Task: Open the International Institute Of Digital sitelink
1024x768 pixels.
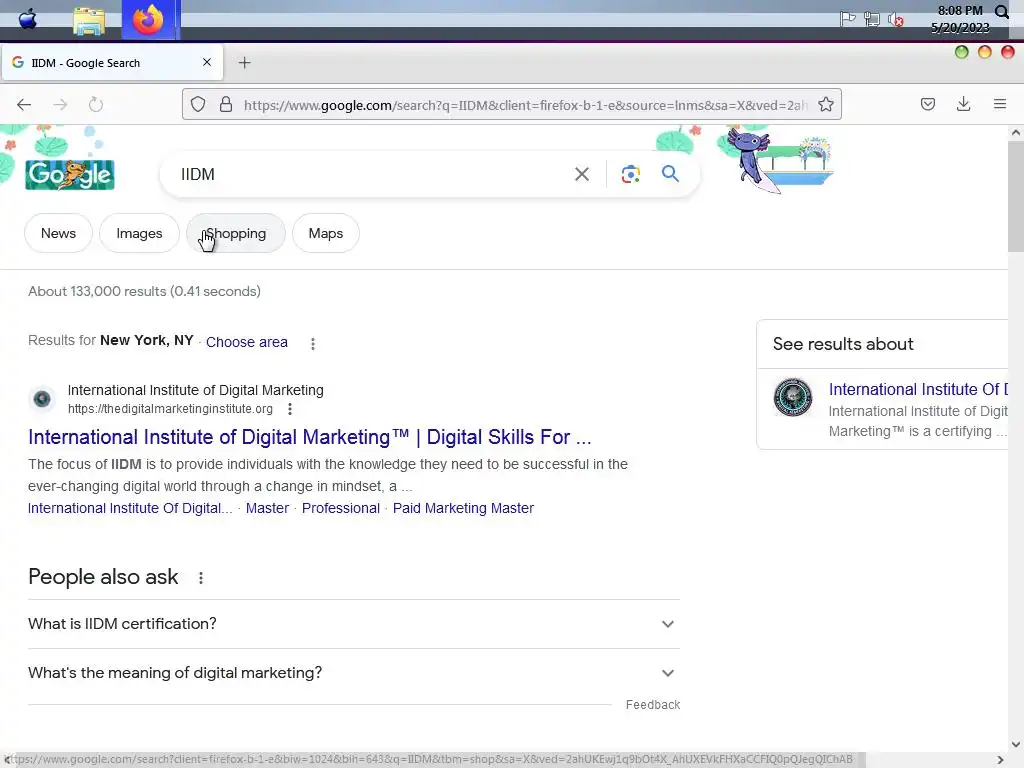Action: (x=130, y=508)
